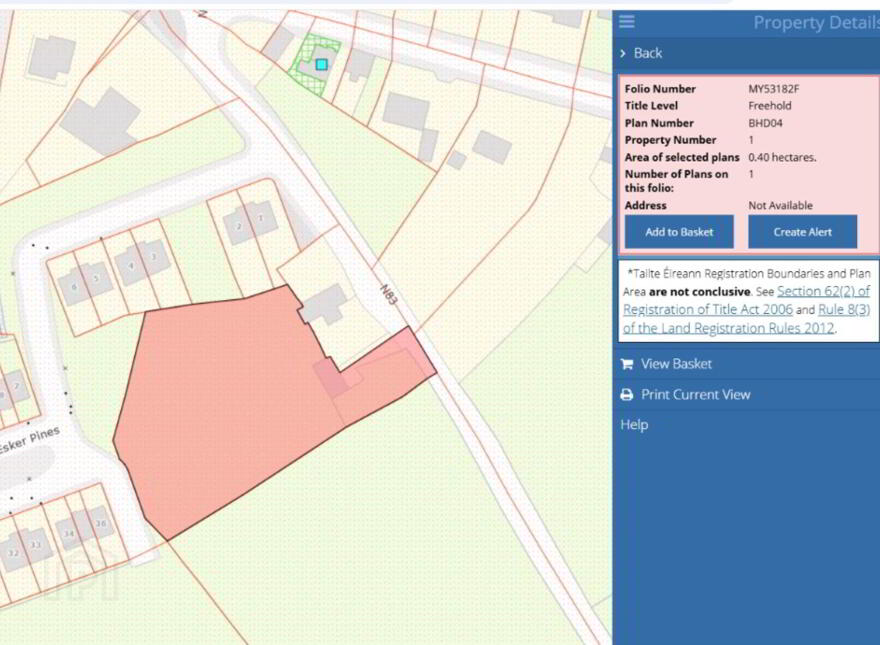Open the Help menu item
The image size is (880, 645).
click(x=634, y=425)
